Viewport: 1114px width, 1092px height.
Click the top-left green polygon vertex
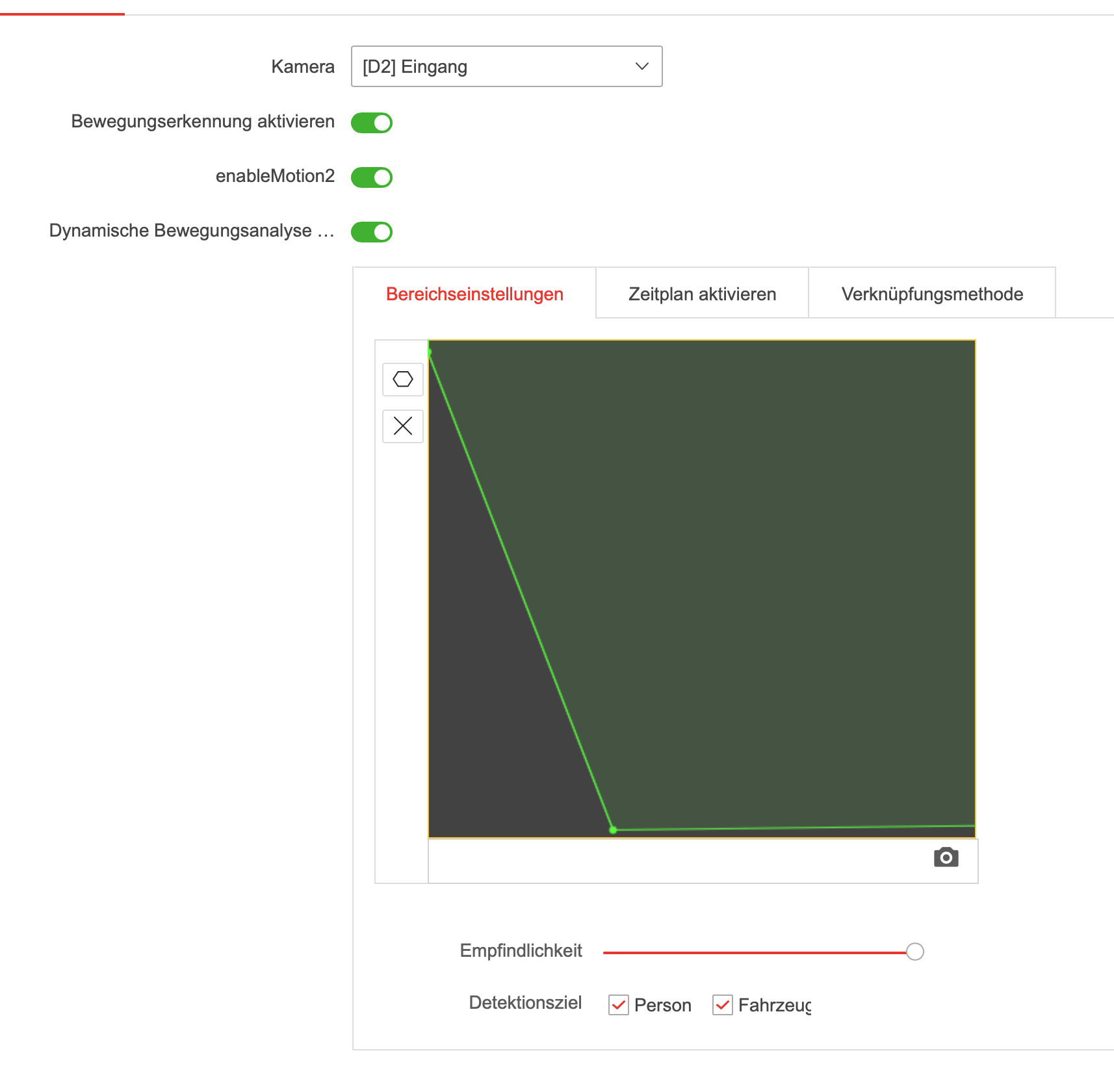pos(430,352)
